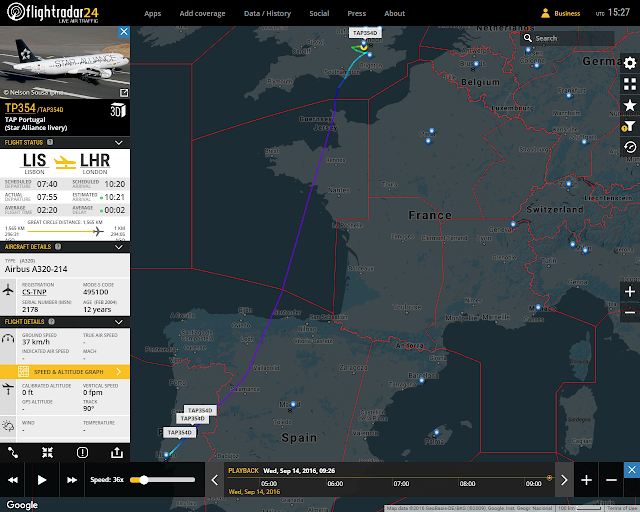
Task: Click the center-on-aircraft icon
Action: coord(47,452)
